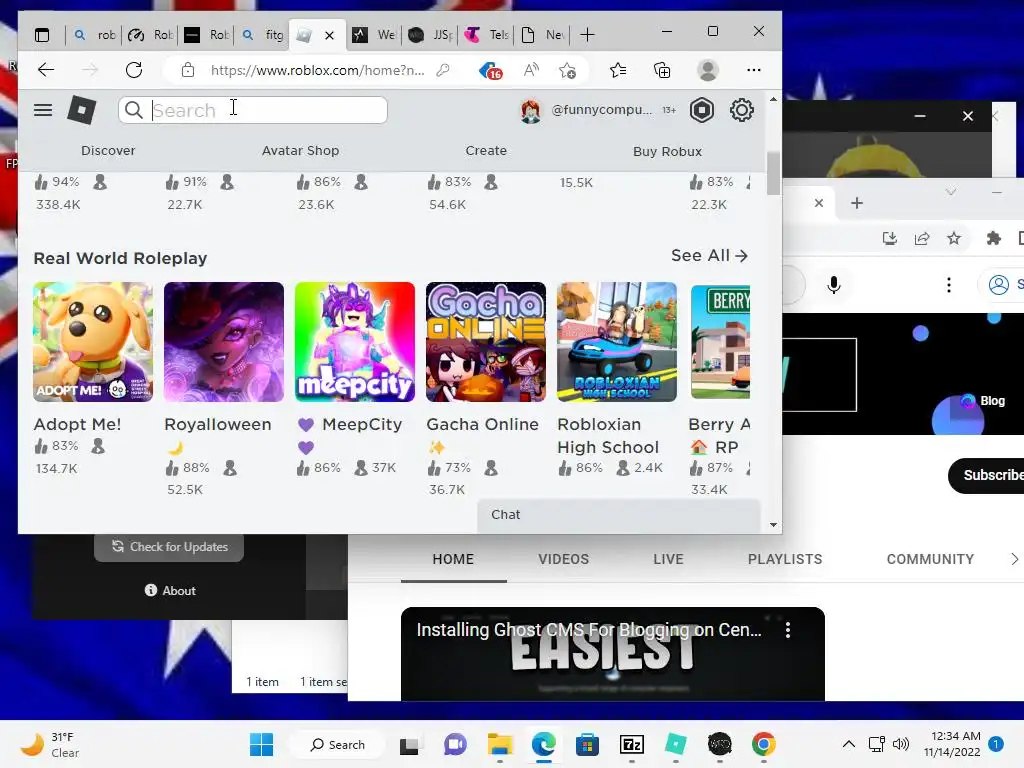Open Robloxian High School thumbnail

616,342
